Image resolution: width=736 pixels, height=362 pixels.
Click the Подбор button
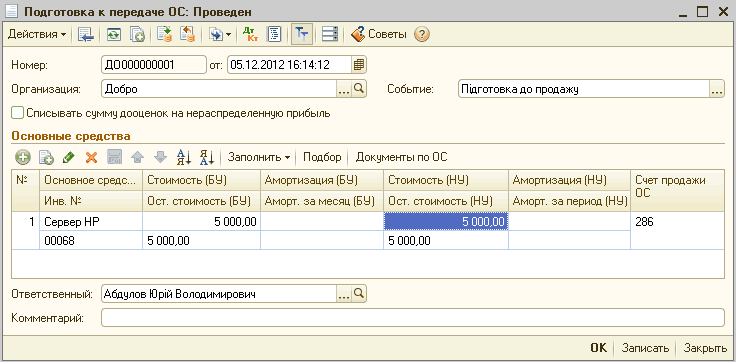[x=322, y=157]
